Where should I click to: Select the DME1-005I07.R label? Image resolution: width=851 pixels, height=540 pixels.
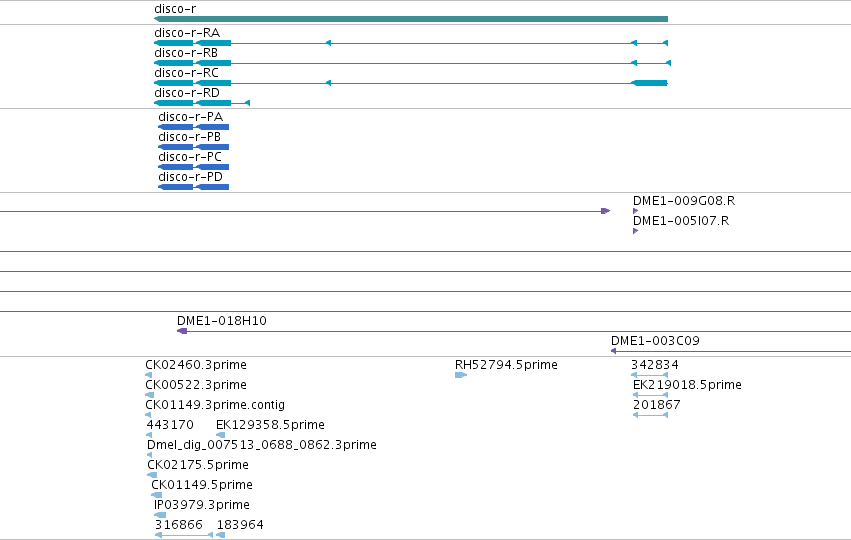tap(681, 221)
